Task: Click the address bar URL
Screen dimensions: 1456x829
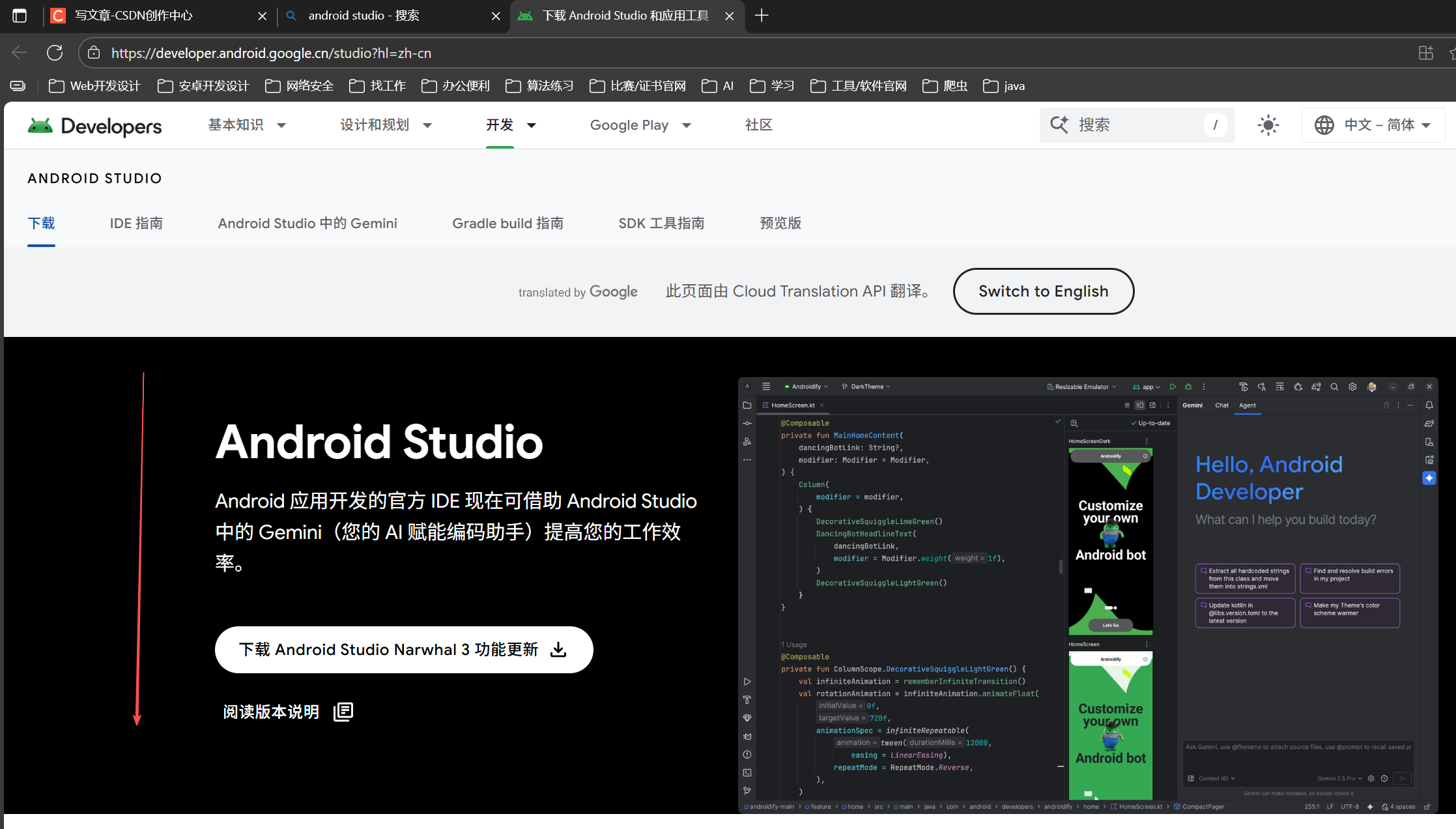Action: (271, 53)
